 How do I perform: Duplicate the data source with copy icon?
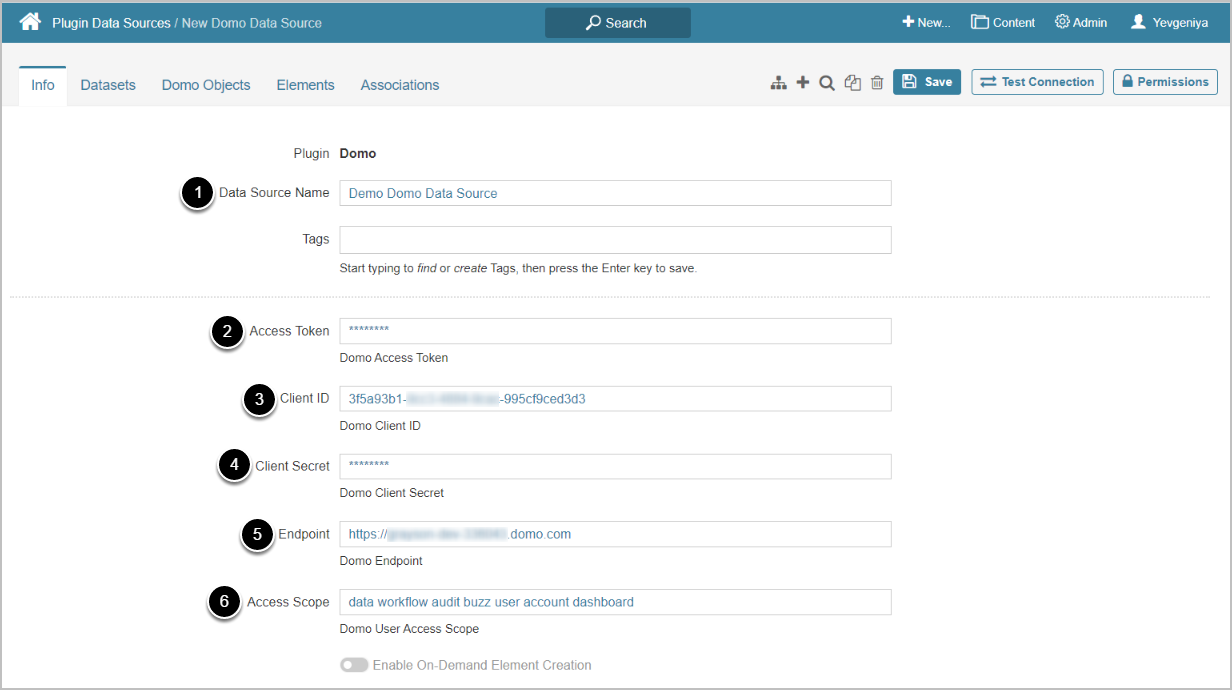pos(852,83)
